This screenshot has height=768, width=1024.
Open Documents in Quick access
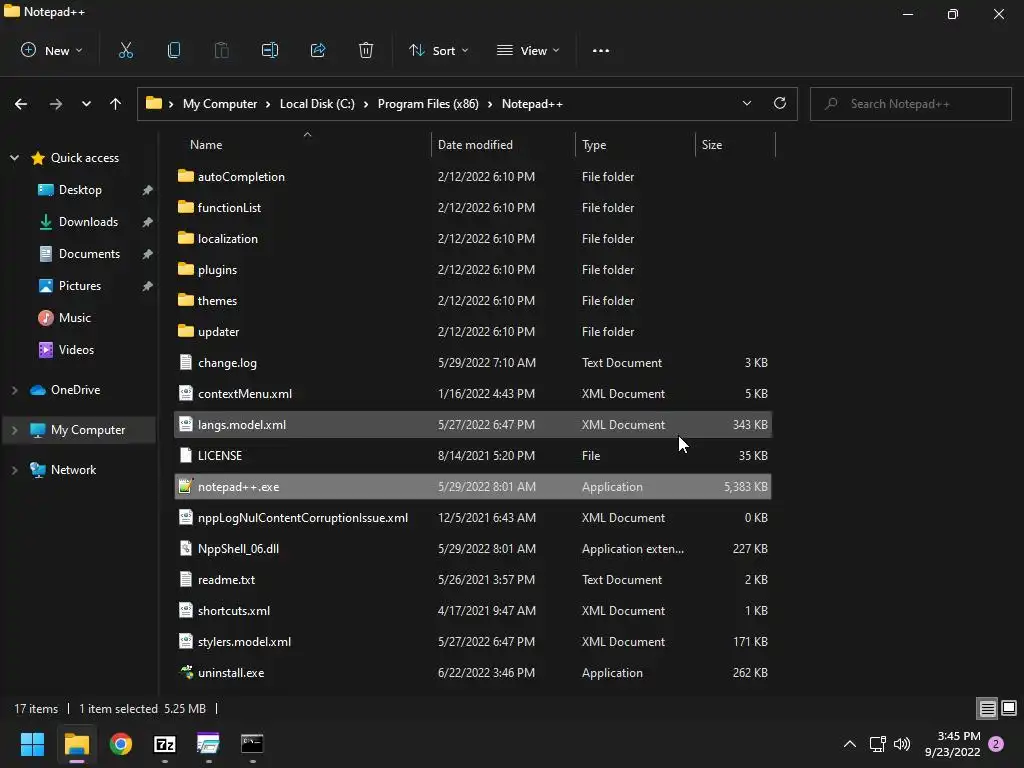tap(89, 254)
